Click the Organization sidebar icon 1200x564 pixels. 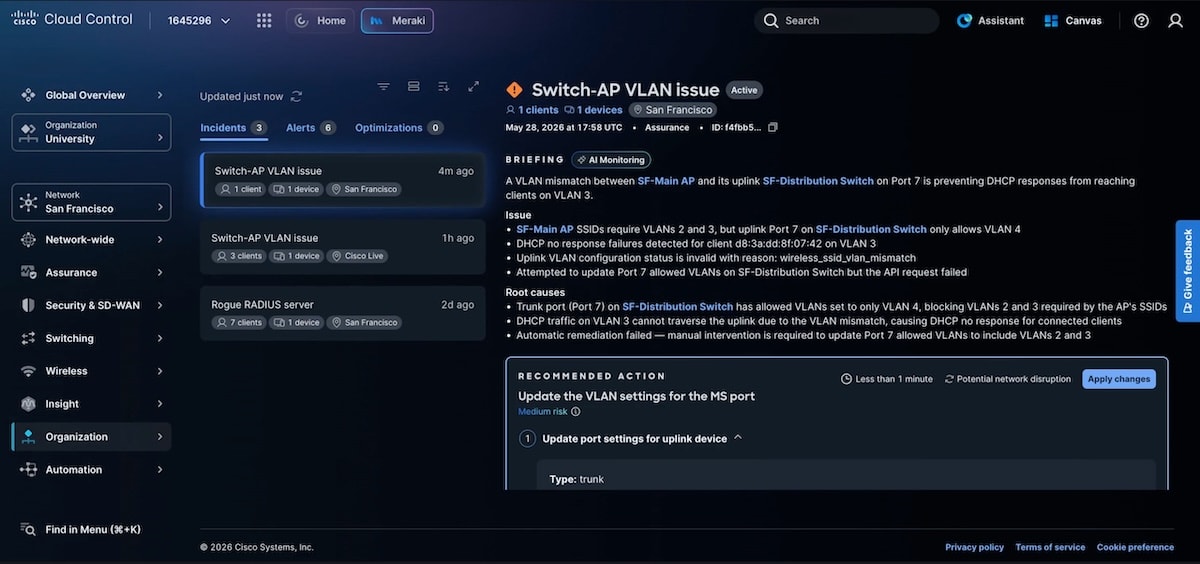pos(28,437)
